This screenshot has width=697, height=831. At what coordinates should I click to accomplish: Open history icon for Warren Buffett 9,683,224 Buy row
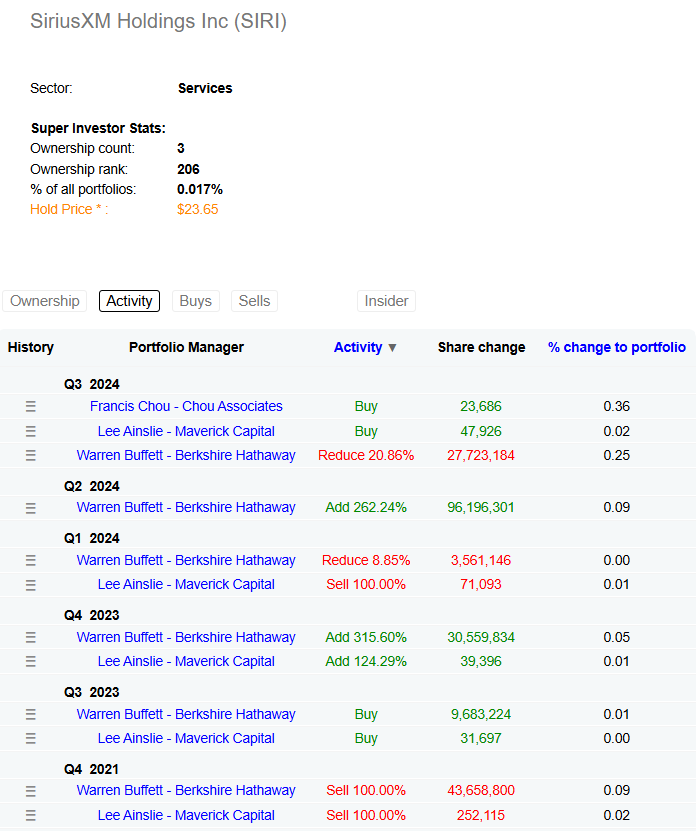click(31, 714)
